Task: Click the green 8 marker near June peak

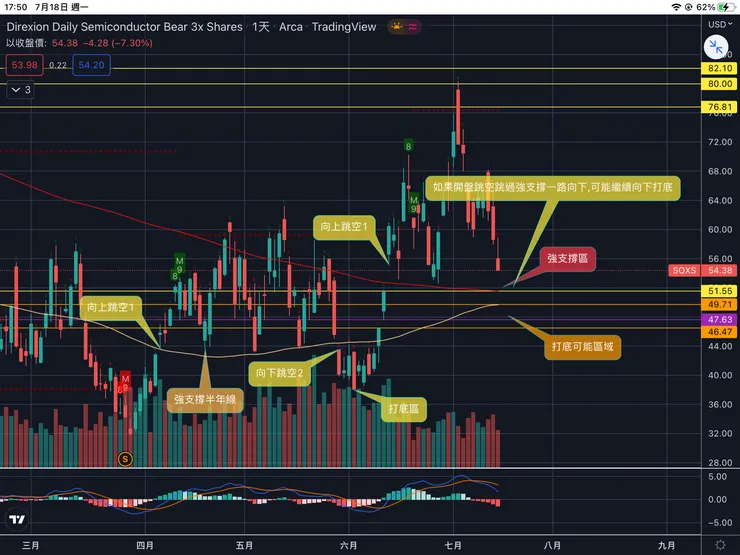Action: (x=408, y=146)
